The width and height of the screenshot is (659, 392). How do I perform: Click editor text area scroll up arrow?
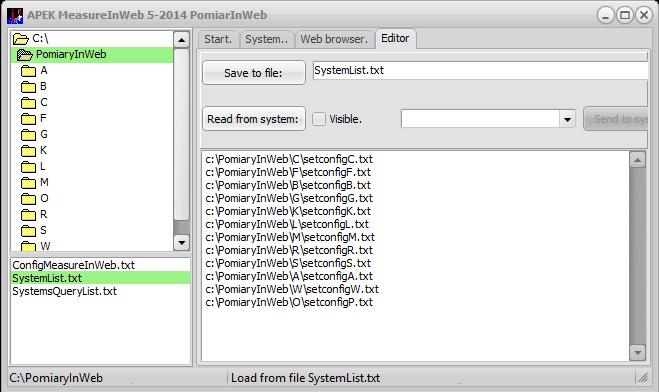[x=638, y=160]
